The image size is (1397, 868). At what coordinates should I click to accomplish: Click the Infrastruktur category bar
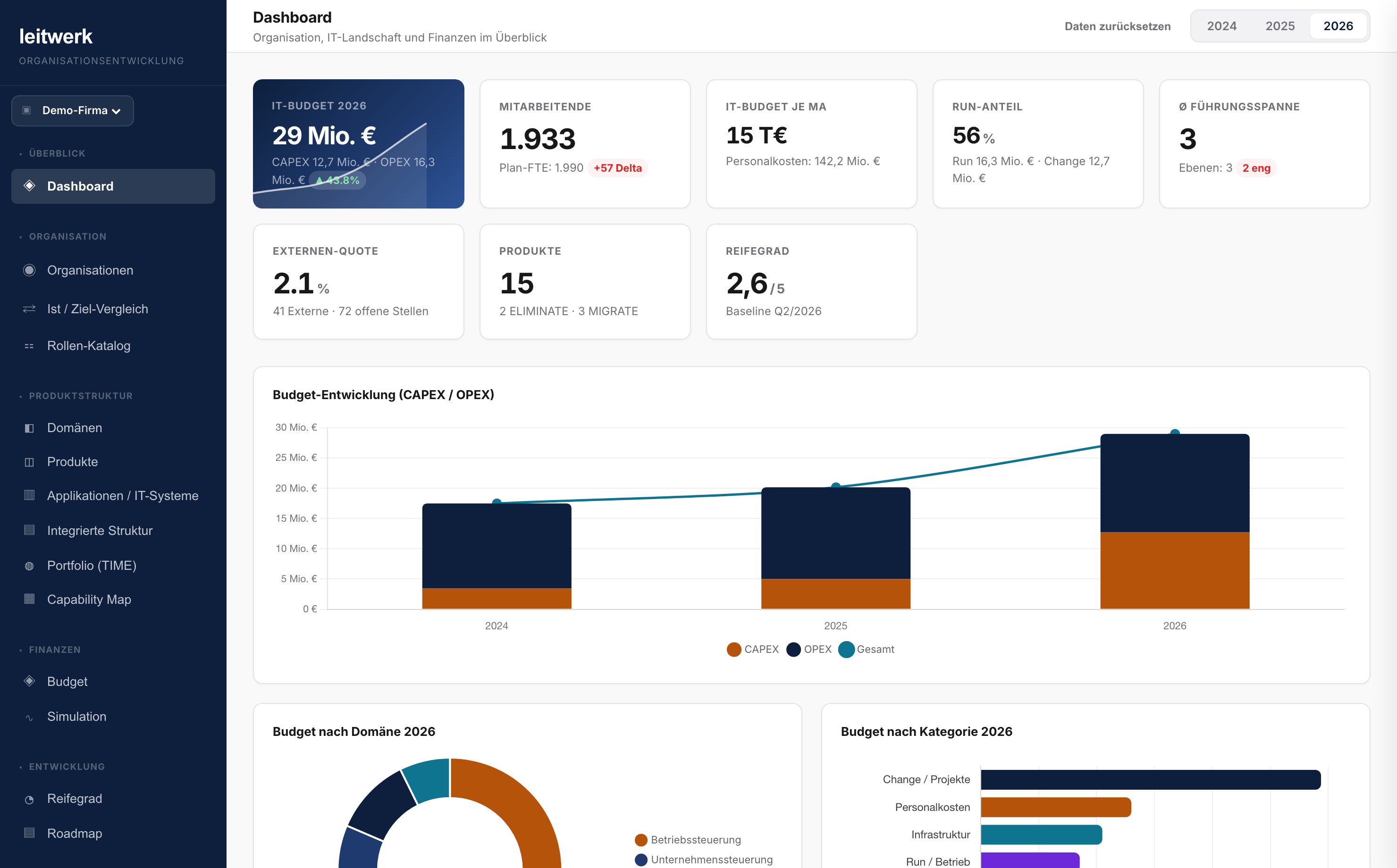(x=1042, y=835)
